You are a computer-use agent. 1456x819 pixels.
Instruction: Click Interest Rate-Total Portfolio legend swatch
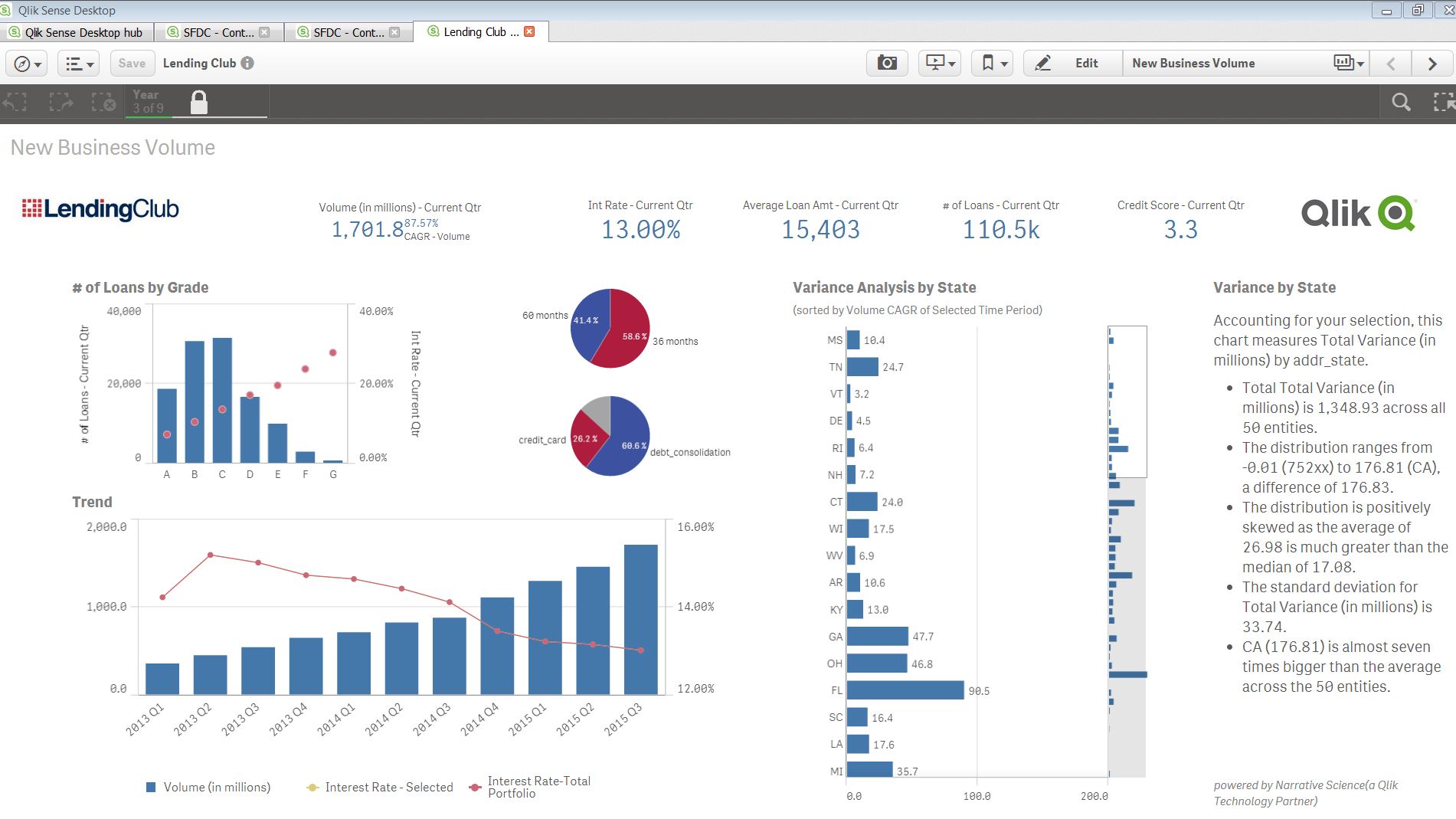(x=475, y=787)
